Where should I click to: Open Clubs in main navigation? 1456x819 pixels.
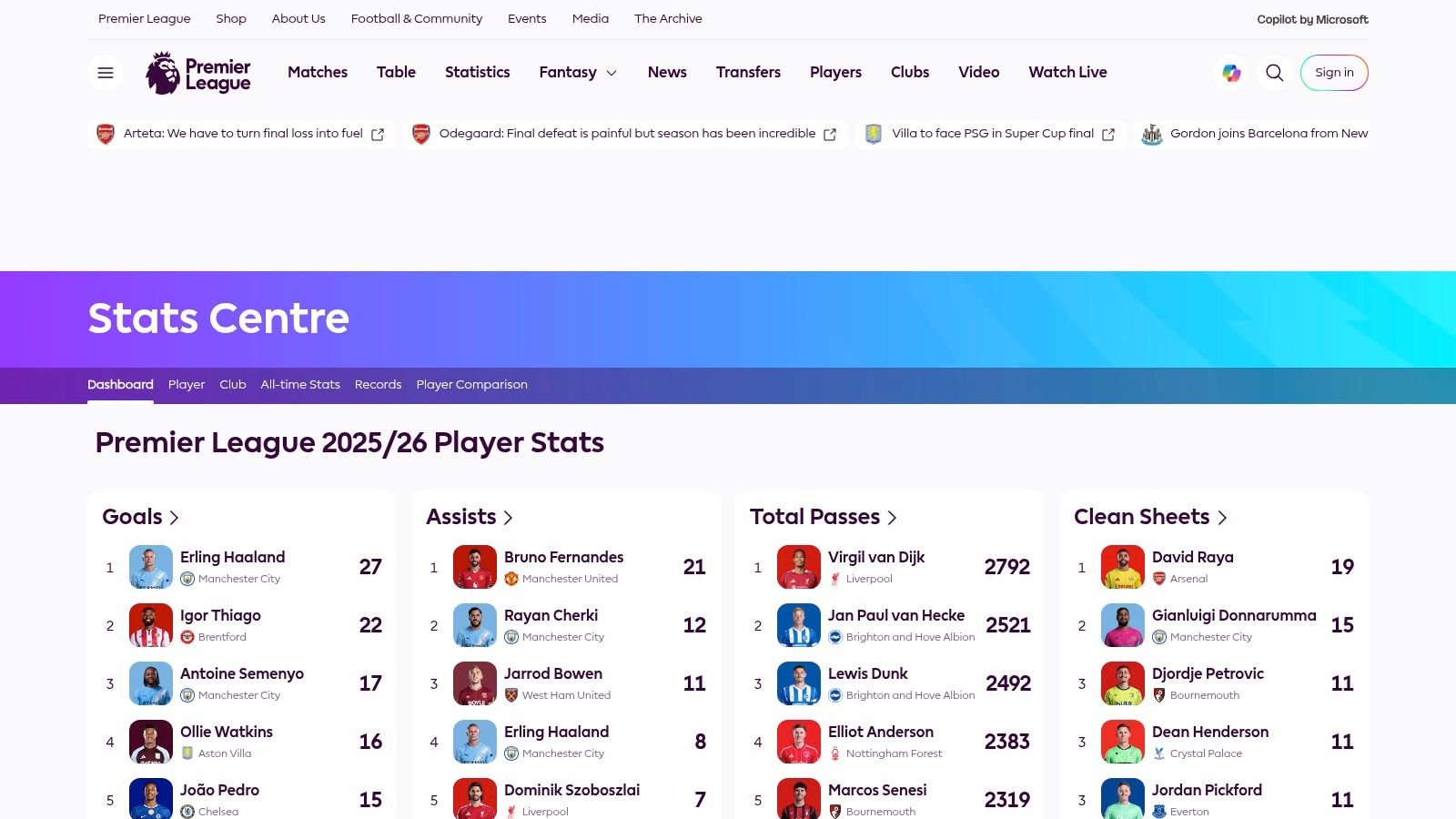910,73
